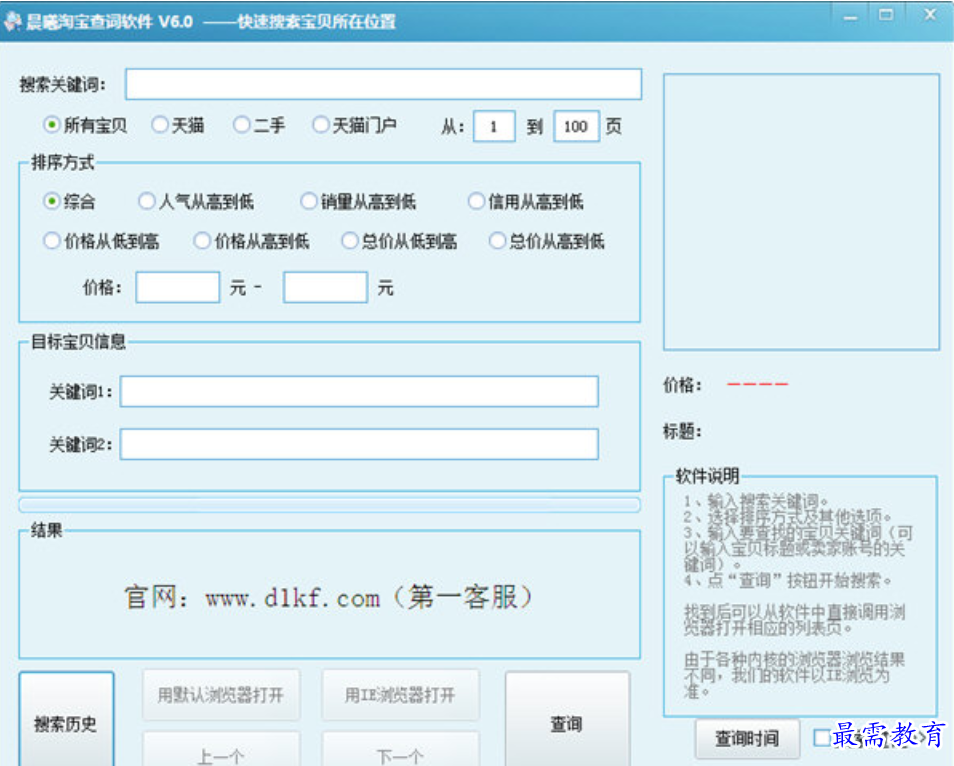Select 综合 sorting option

[52, 201]
